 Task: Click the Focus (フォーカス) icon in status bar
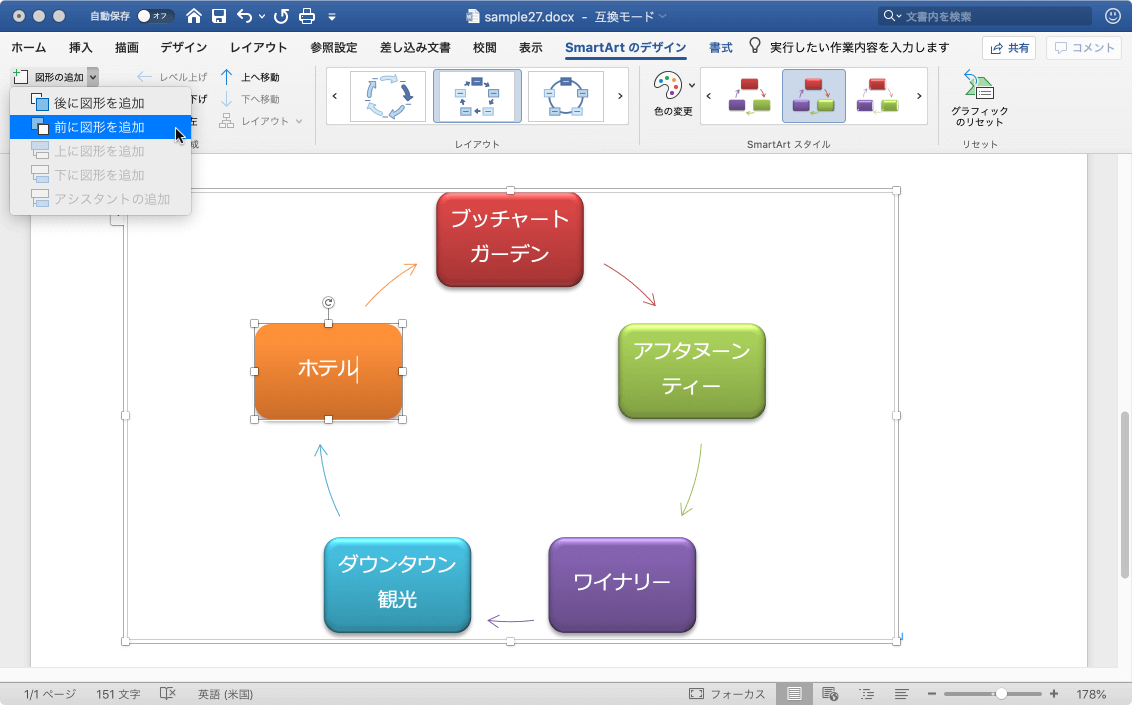(696, 693)
